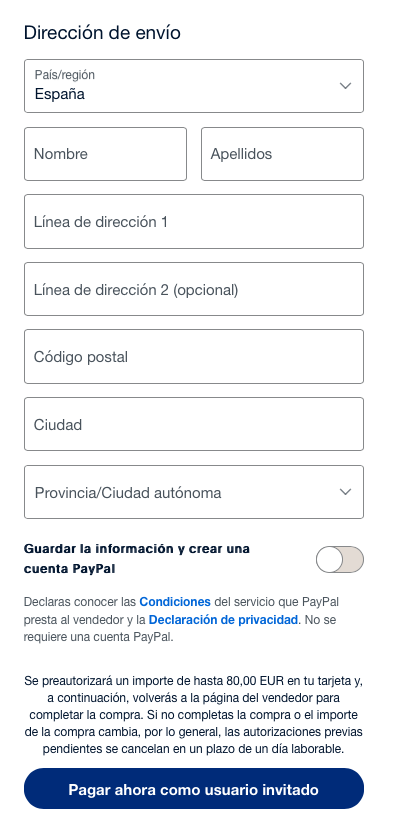Click Pagar ahora como usuario invitado

click(x=194, y=789)
